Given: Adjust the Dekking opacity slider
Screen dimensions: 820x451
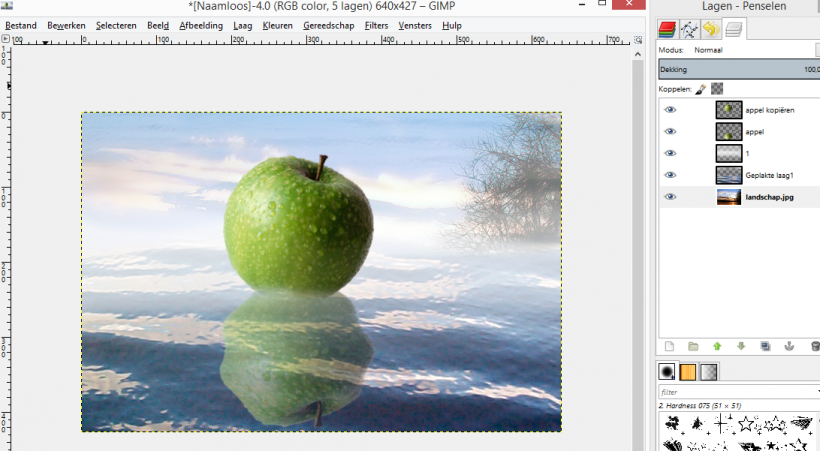Looking at the screenshot, I should point(738,69).
